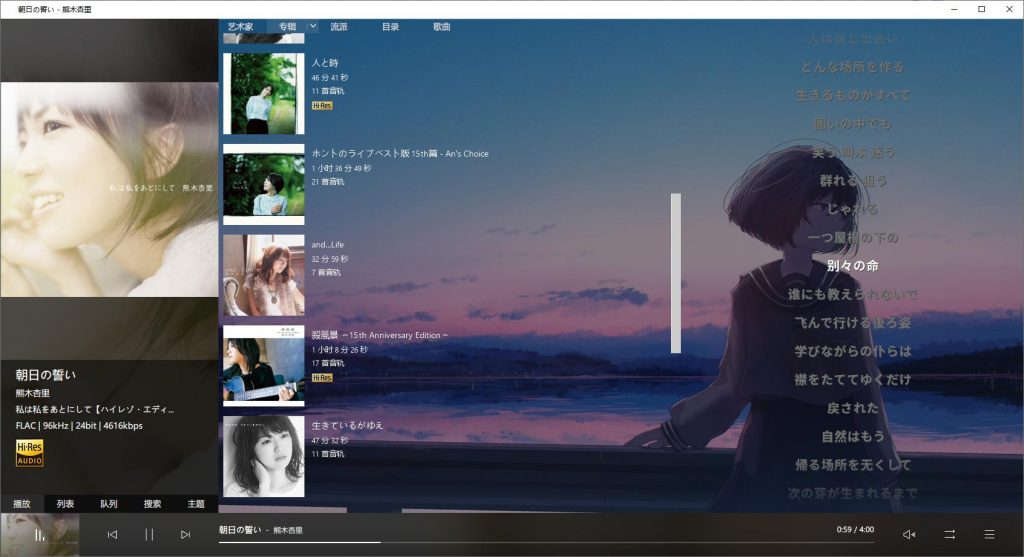Open the 流派 tab

(x=339, y=27)
